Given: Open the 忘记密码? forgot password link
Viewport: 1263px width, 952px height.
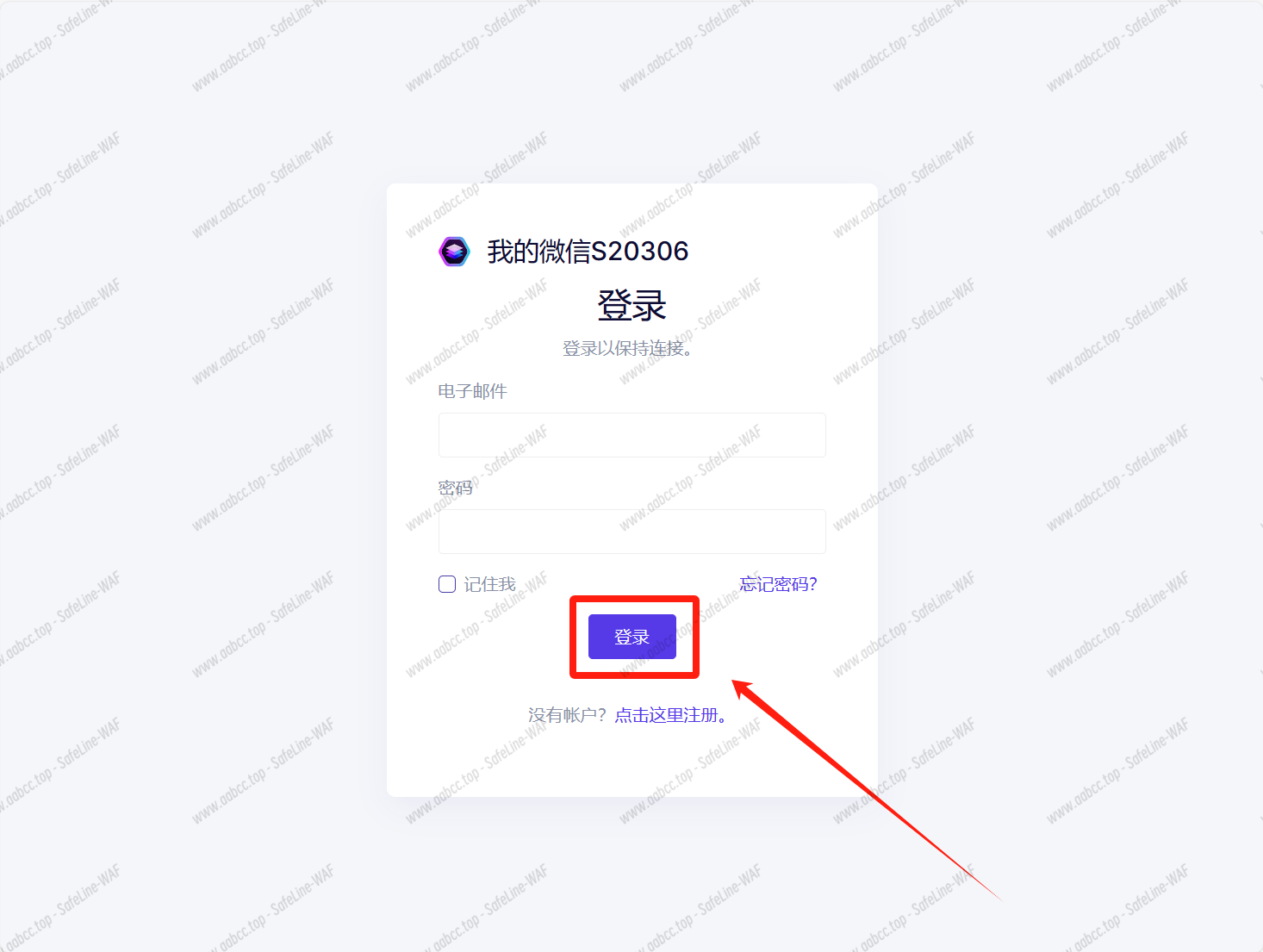Looking at the screenshot, I should pyautogui.click(x=778, y=584).
